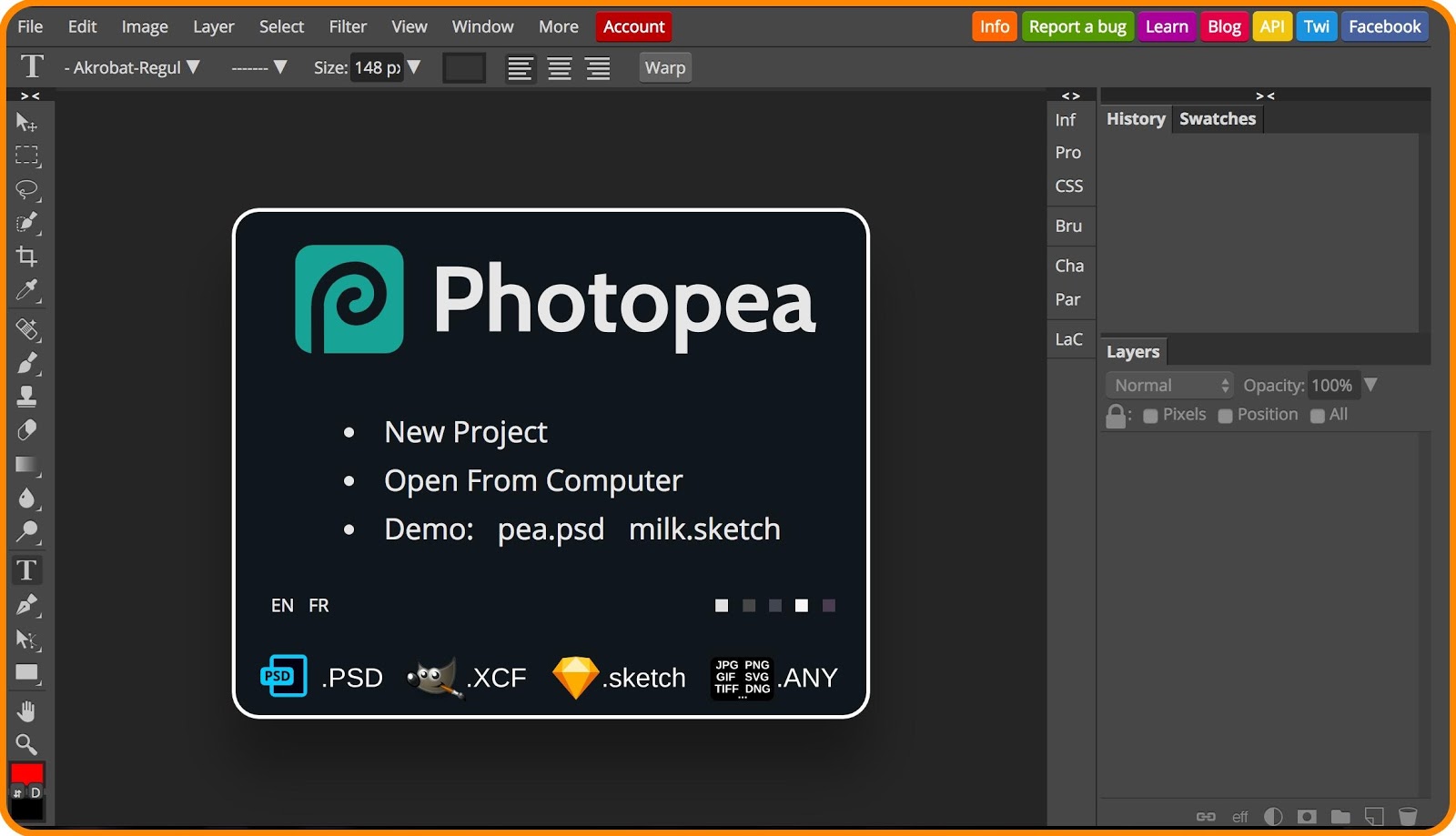Select the Crop tool

[x=26, y=257]
